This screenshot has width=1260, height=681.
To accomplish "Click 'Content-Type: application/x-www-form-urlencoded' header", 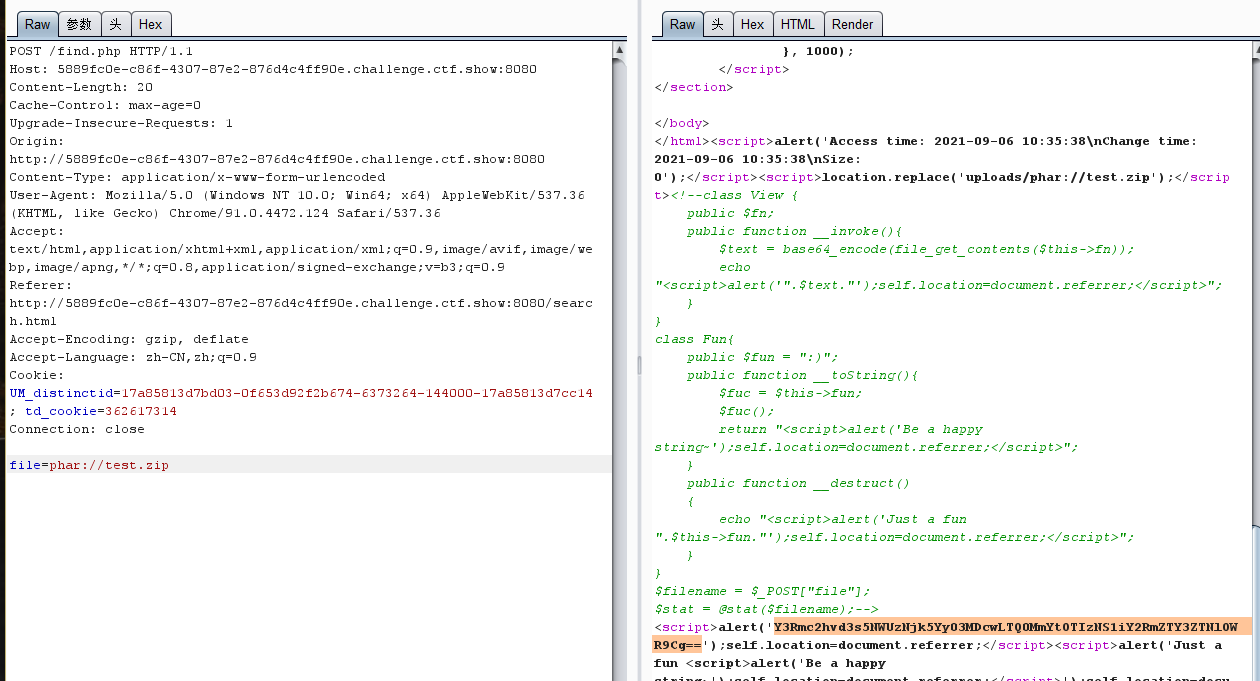I will (197, 177).
